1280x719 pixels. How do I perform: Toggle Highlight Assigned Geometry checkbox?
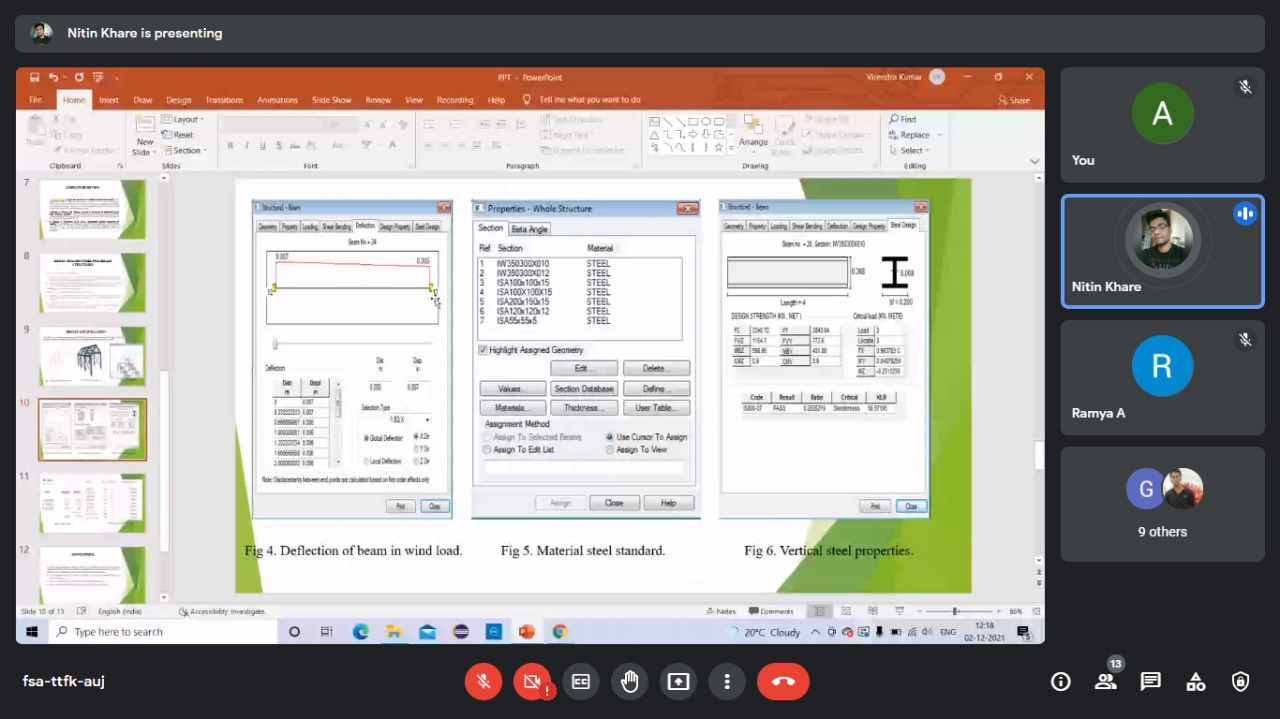tap(484, 350)
